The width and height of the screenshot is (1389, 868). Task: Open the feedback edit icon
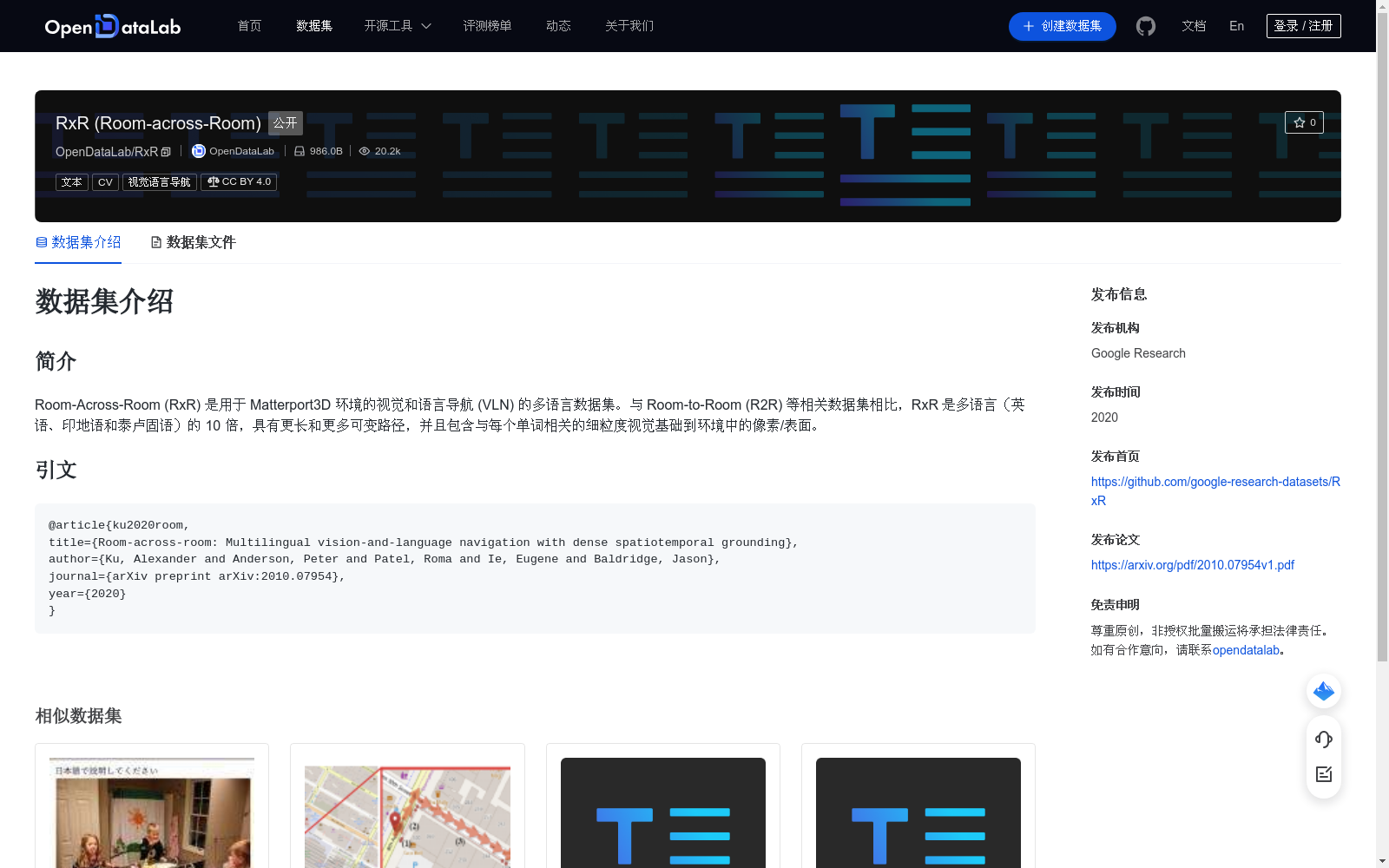(x=1323, y=774)
